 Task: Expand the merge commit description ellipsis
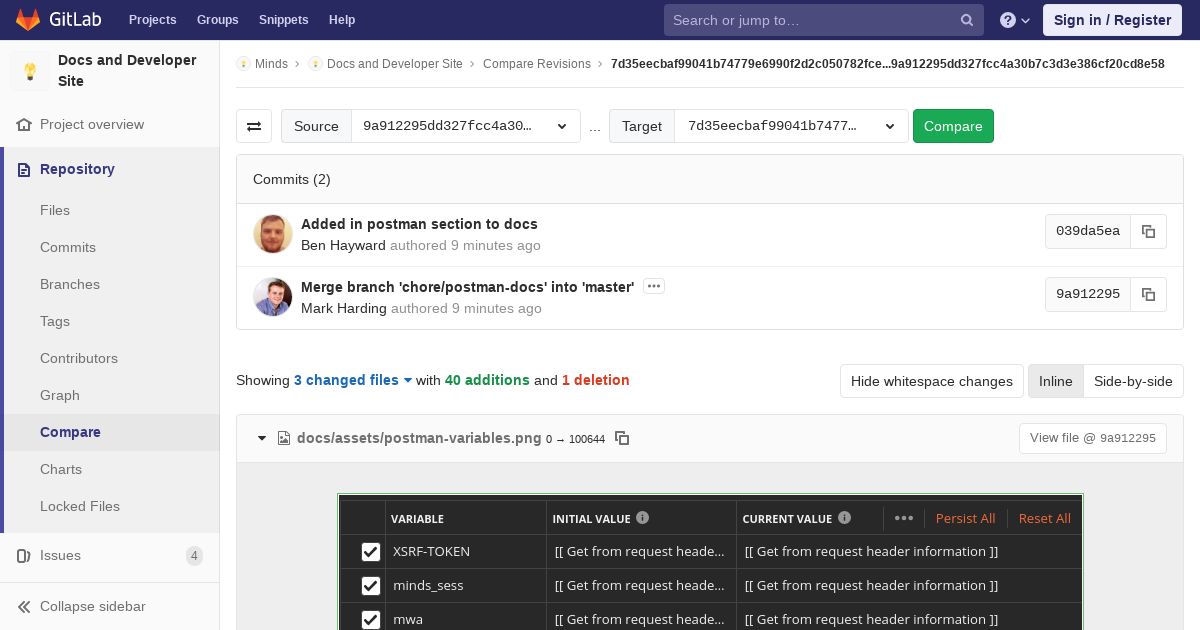pyautogui.click(x=654, y=286)
